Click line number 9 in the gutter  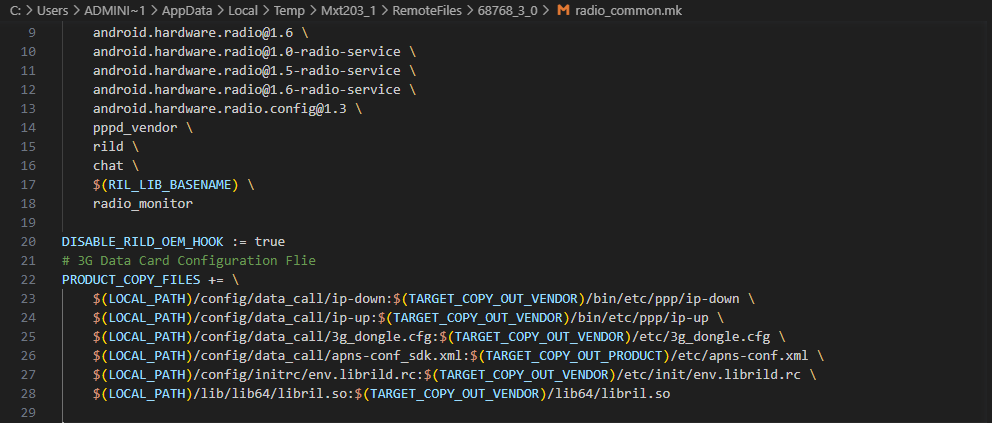tap(32, 33)
